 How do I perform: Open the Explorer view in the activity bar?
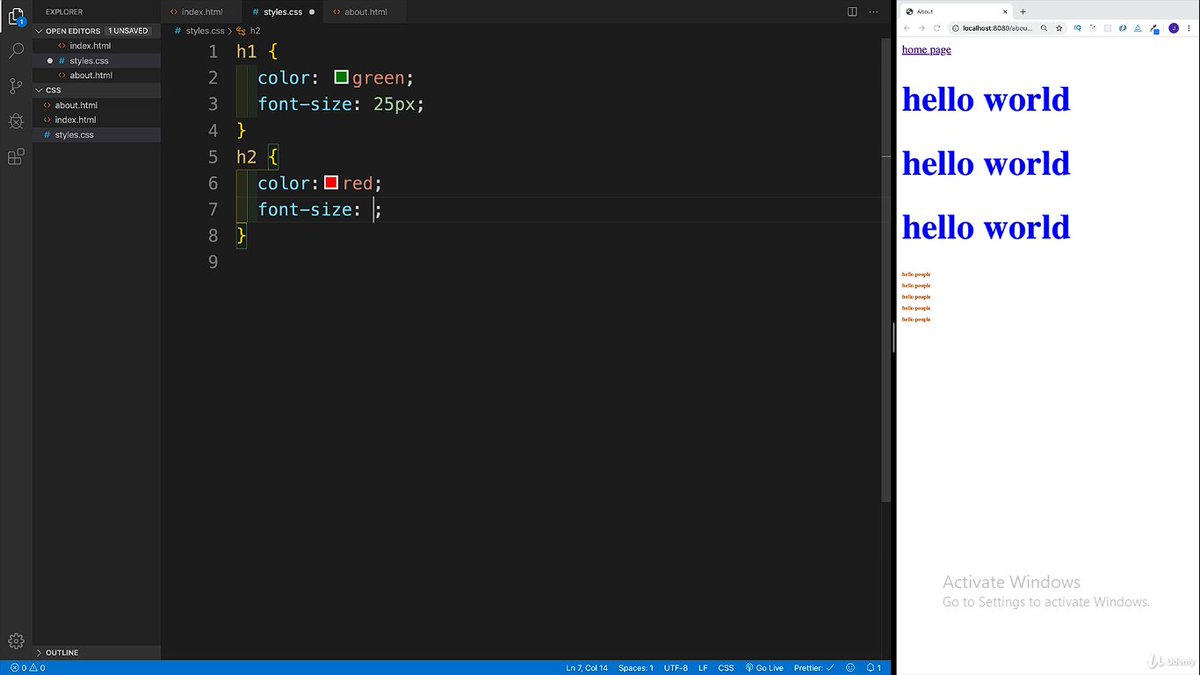click(x=16, y=15)
